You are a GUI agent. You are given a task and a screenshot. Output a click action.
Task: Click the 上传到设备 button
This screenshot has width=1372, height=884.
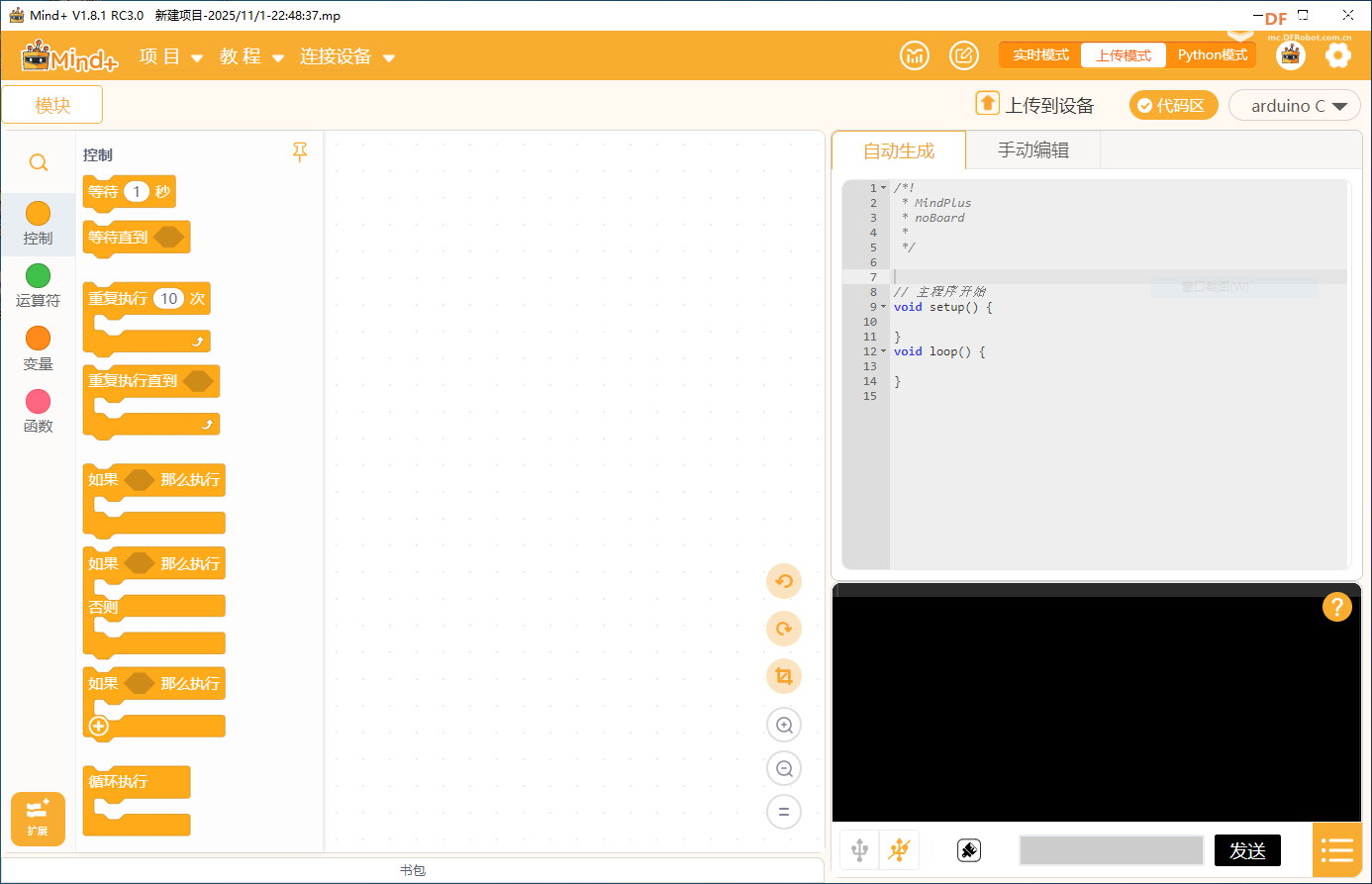tap(1035, 106)
